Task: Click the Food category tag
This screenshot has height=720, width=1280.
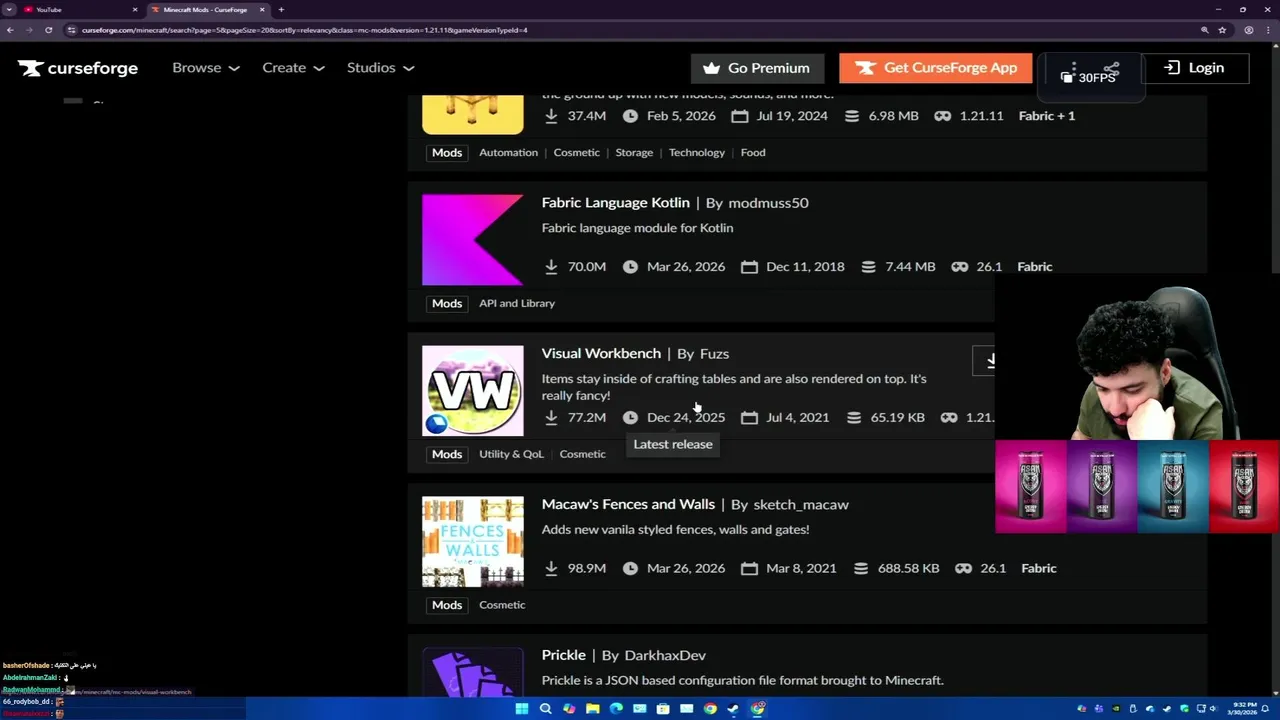Action: [x=753, y=152]
